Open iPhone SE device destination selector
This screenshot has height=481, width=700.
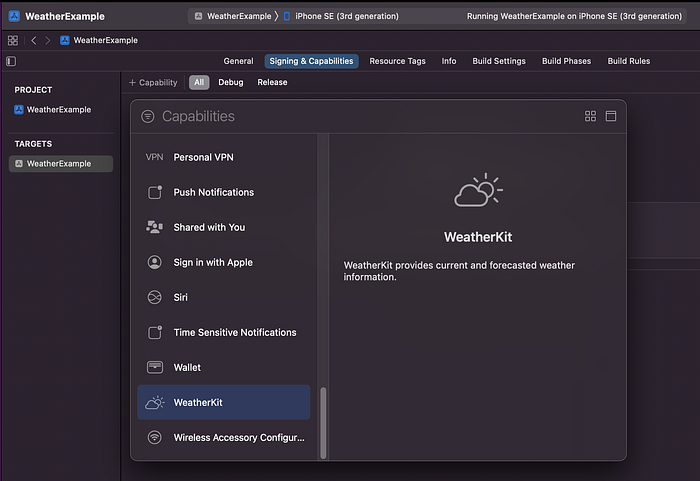pyautogui.click(x=342, y=16)
